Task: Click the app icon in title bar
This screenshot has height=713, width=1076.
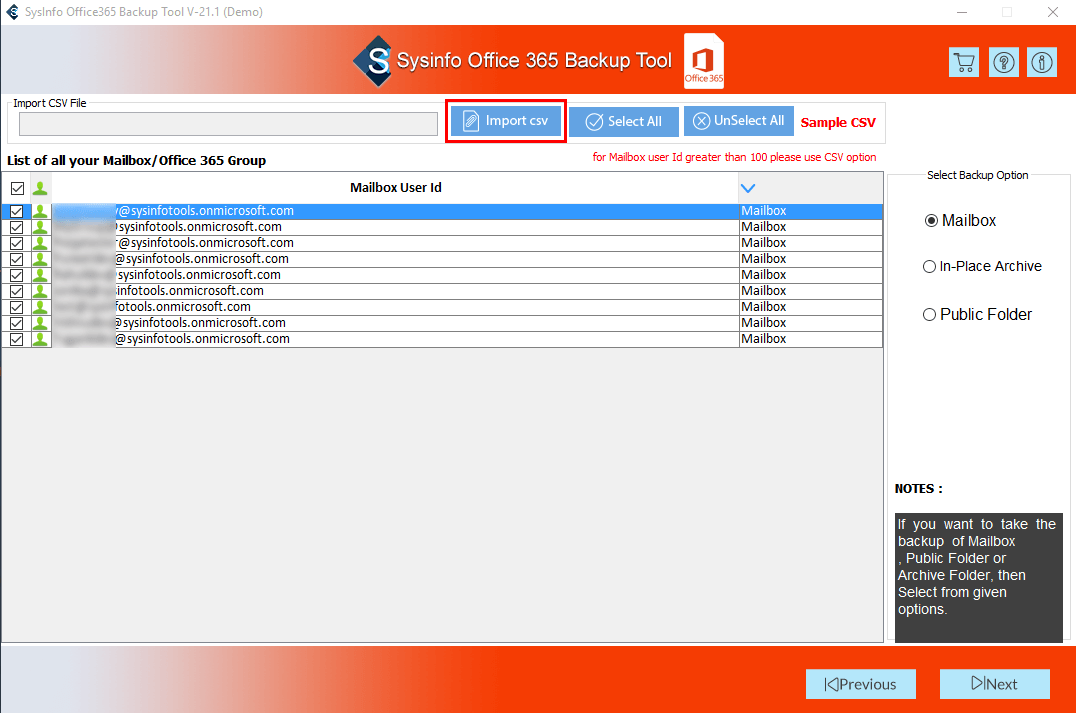Action: tap(12, 12)
